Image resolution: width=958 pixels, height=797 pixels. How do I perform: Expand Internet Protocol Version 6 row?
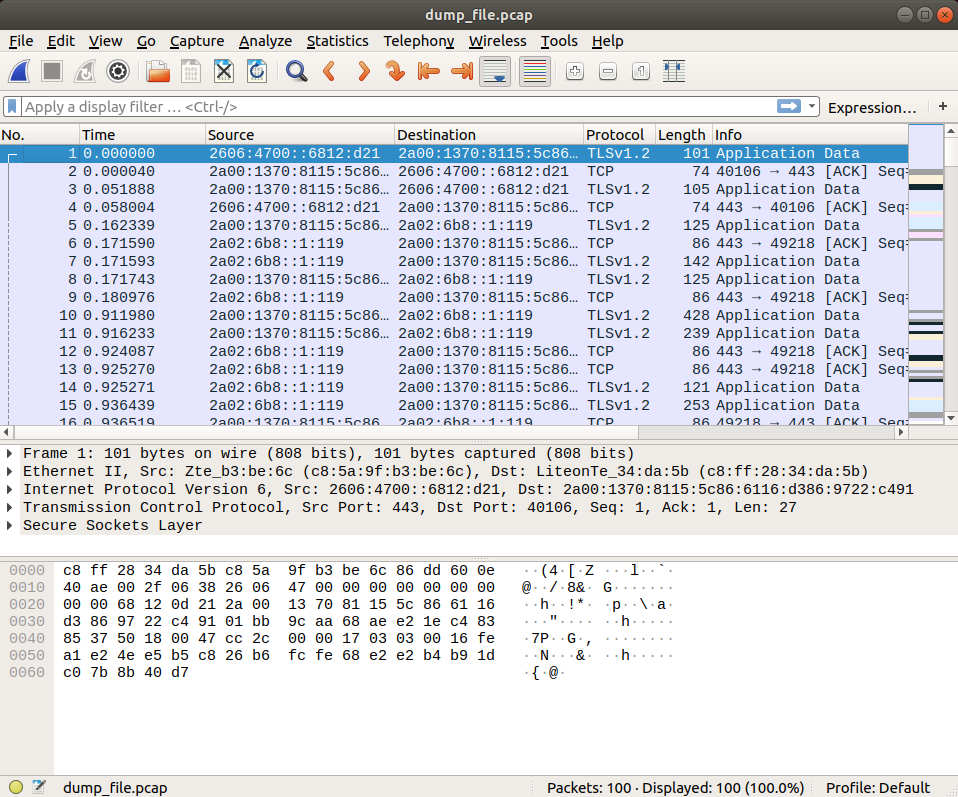tap(9, 490)
